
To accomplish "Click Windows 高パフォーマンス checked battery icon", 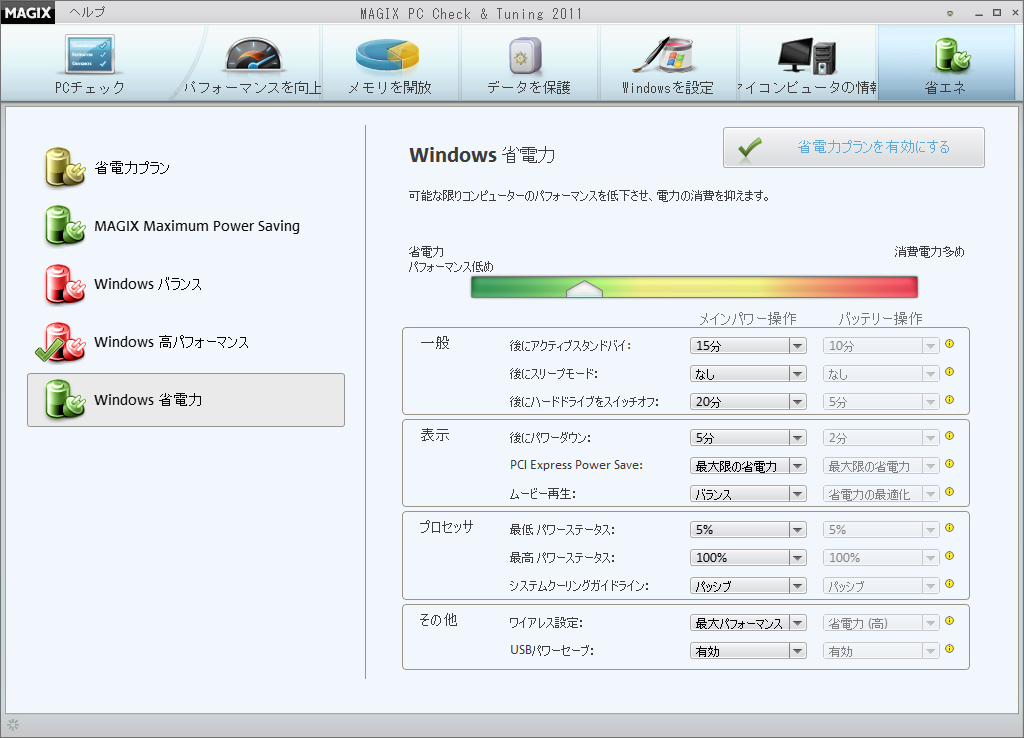I will tap(61, 342).
